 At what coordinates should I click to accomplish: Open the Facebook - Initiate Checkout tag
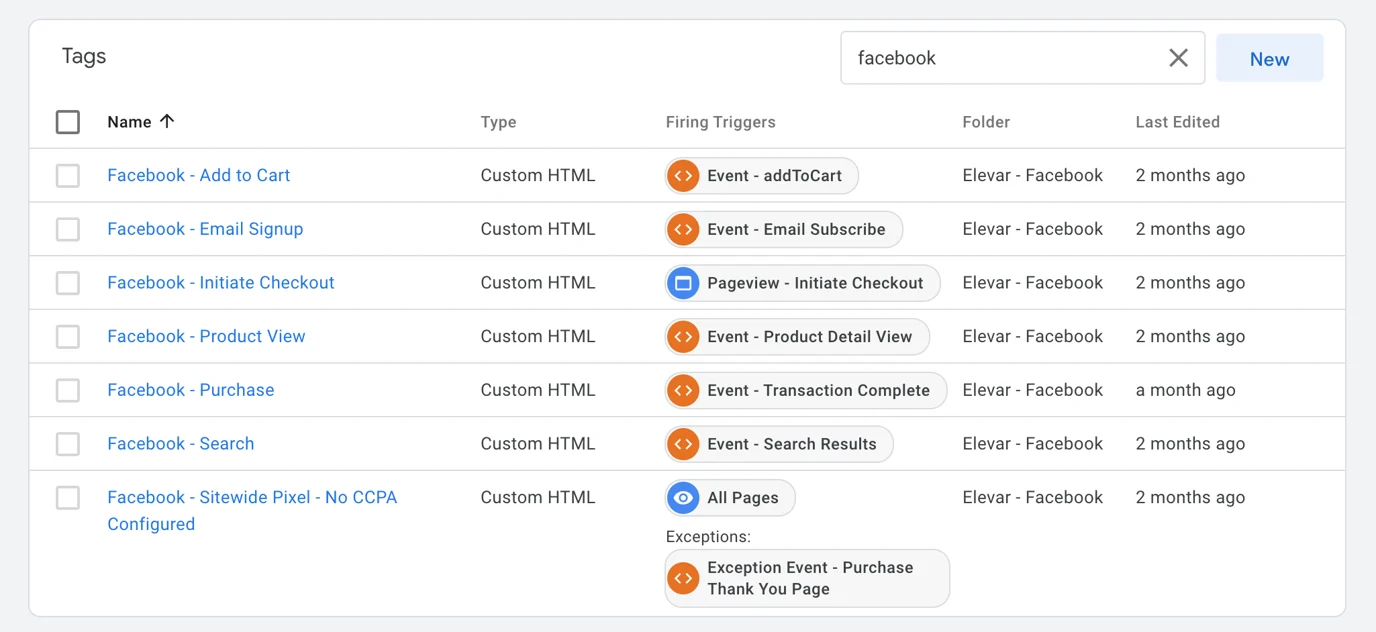[x=221, y=283]
